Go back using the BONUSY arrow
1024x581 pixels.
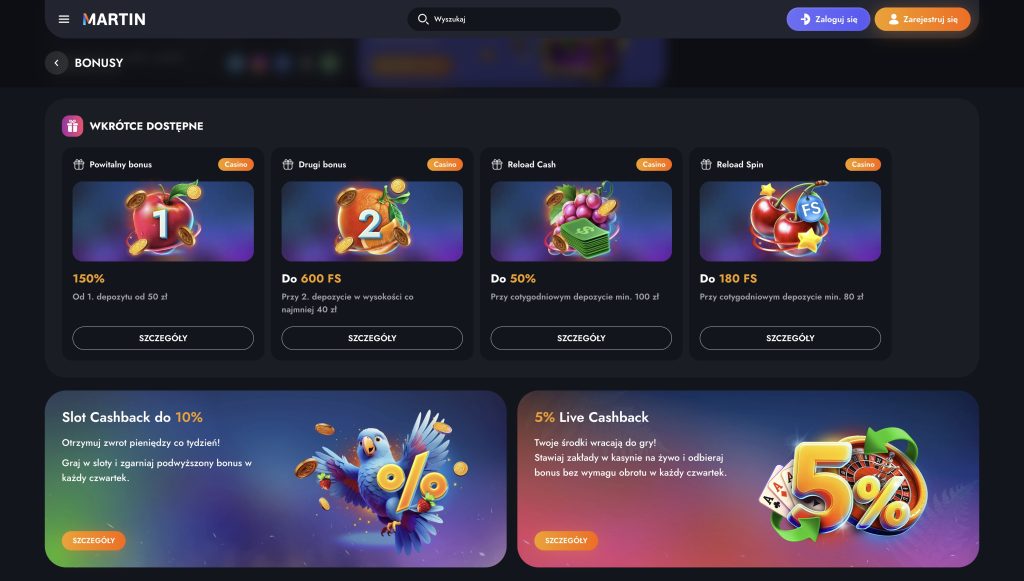[57, 63]
